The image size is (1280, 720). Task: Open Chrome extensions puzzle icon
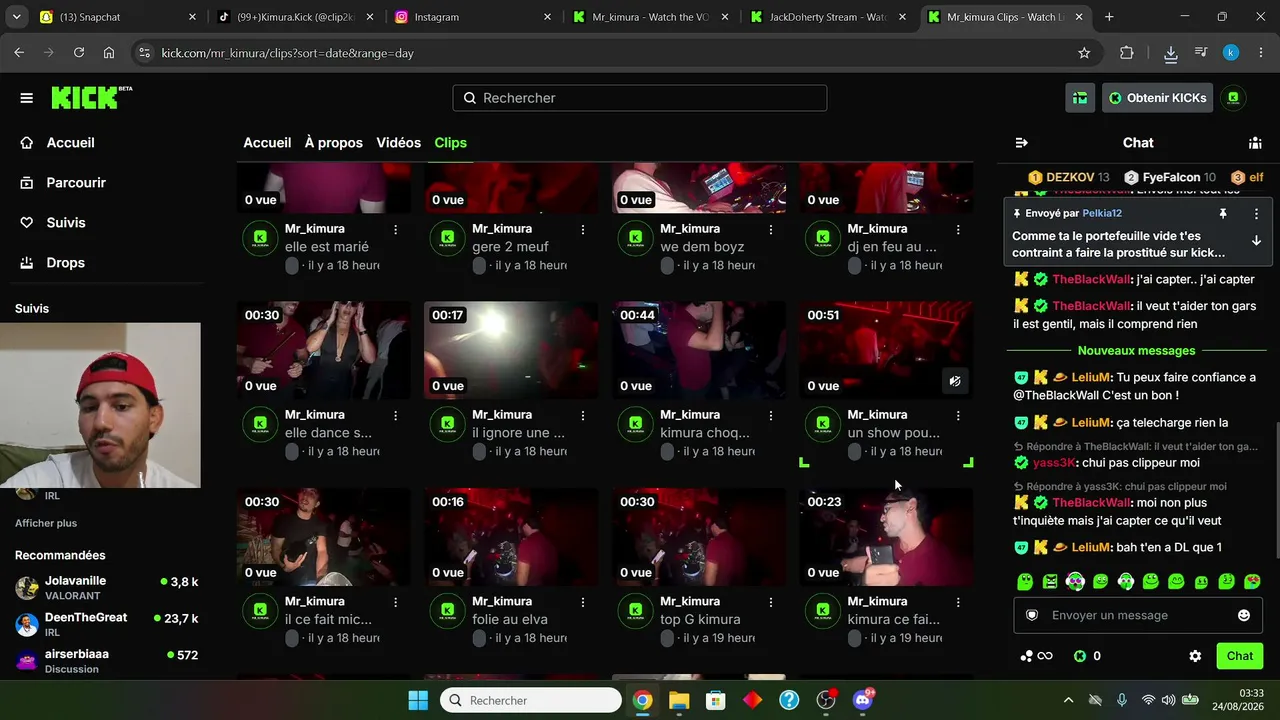click(x=1127, y=53)
